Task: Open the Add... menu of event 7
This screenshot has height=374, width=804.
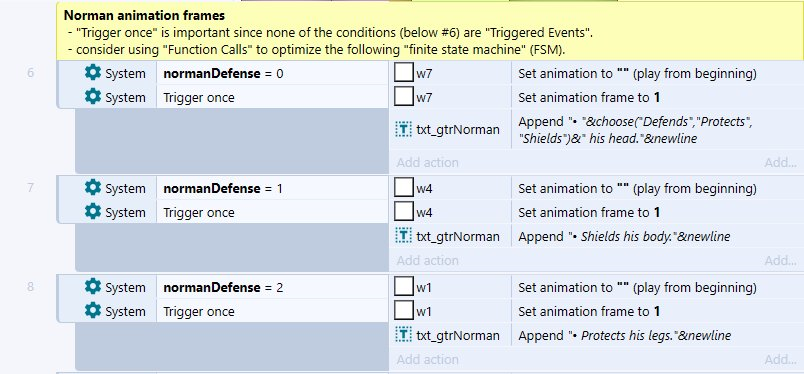Action: point(780,261)
